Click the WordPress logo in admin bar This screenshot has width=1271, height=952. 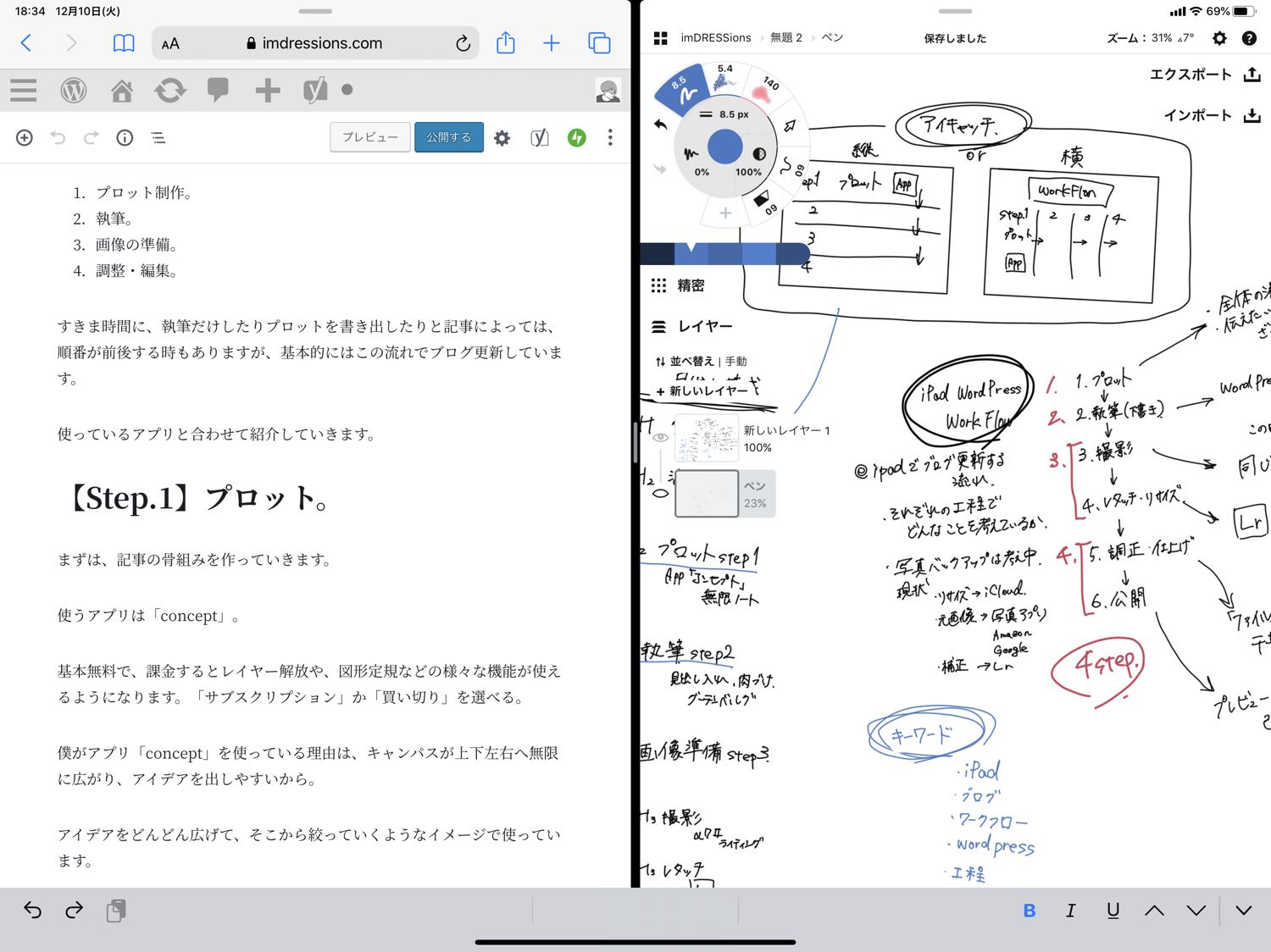pos(74,90)
